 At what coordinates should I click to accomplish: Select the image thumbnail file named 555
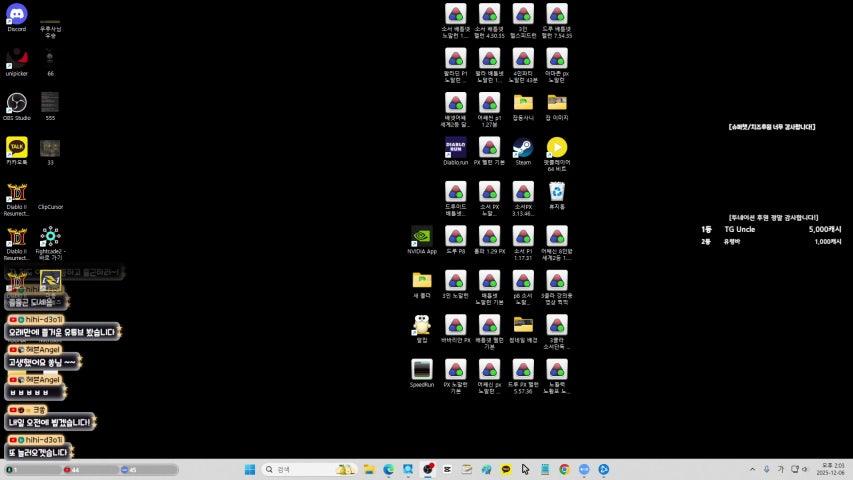pos(50,103)
